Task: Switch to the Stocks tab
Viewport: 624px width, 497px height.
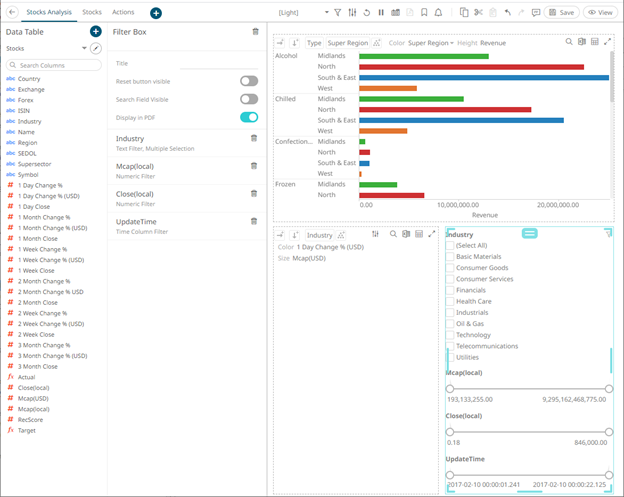Action: point(92,12)
